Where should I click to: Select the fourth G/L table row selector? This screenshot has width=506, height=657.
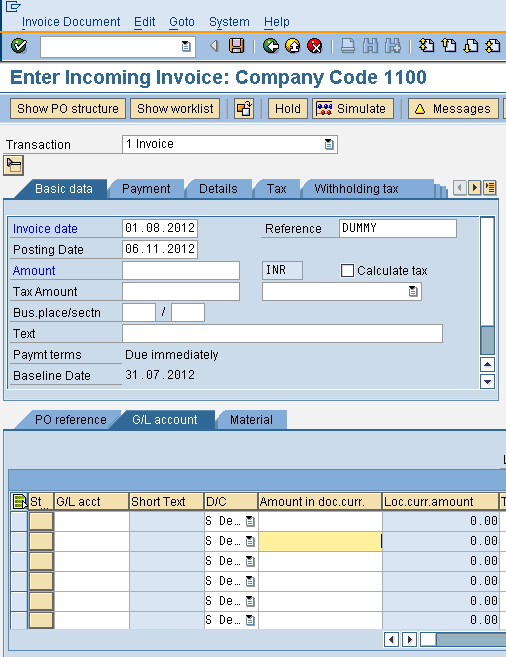point(19,581)
